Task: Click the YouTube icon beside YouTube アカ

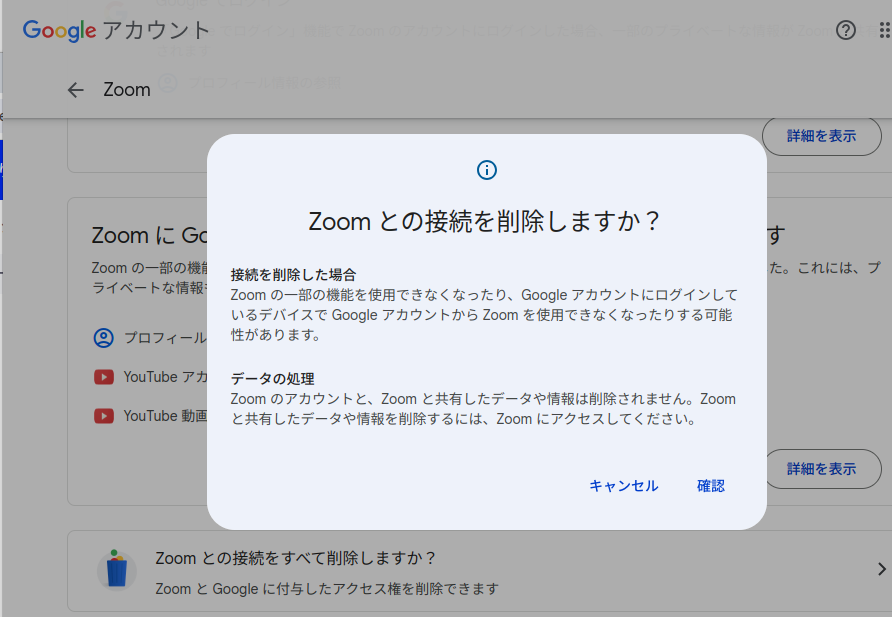Action: 104,377
